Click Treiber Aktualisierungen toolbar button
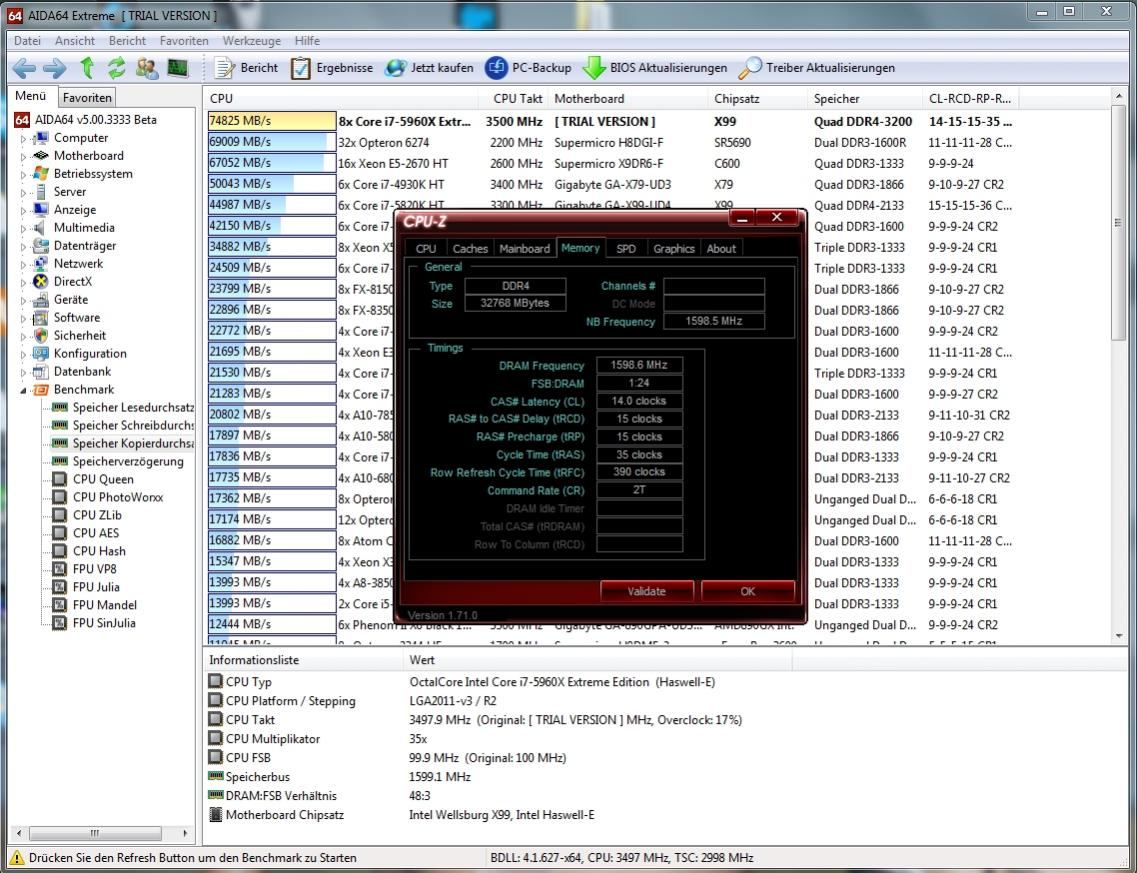Image resolution: width=1137 pixels, height=873 pixels. (x=816, y=68)
